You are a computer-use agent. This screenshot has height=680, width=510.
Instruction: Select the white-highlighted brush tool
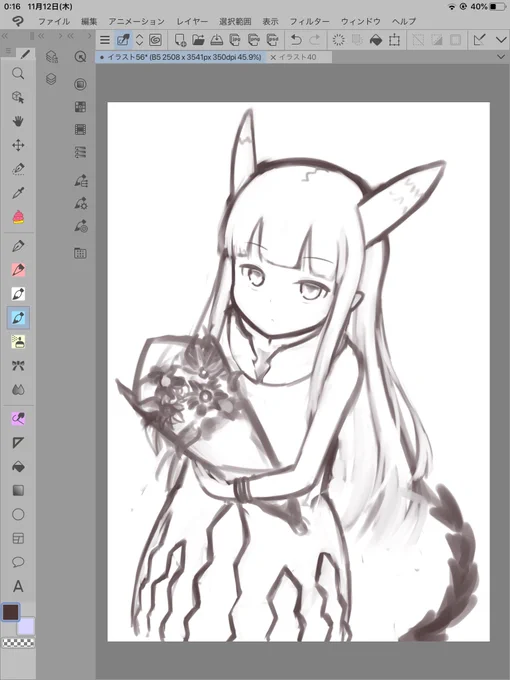point(18,294)
